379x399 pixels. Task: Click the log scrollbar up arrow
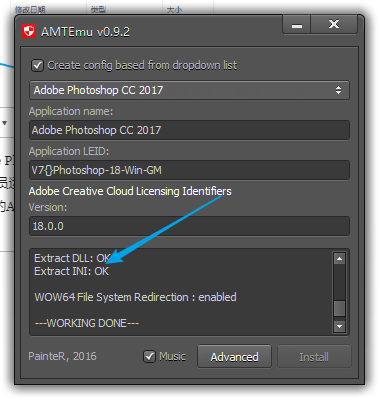(339, 259)
